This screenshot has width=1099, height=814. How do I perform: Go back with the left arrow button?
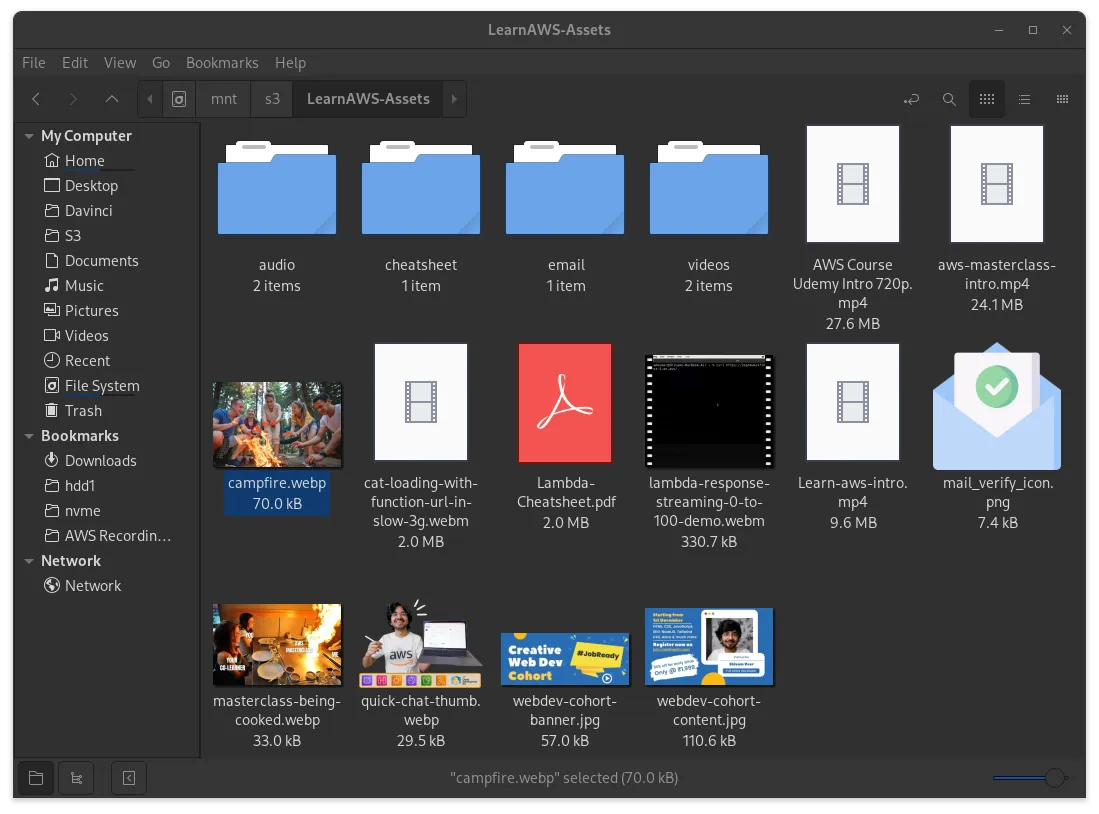pyautogui.click(x=36, y=99)
